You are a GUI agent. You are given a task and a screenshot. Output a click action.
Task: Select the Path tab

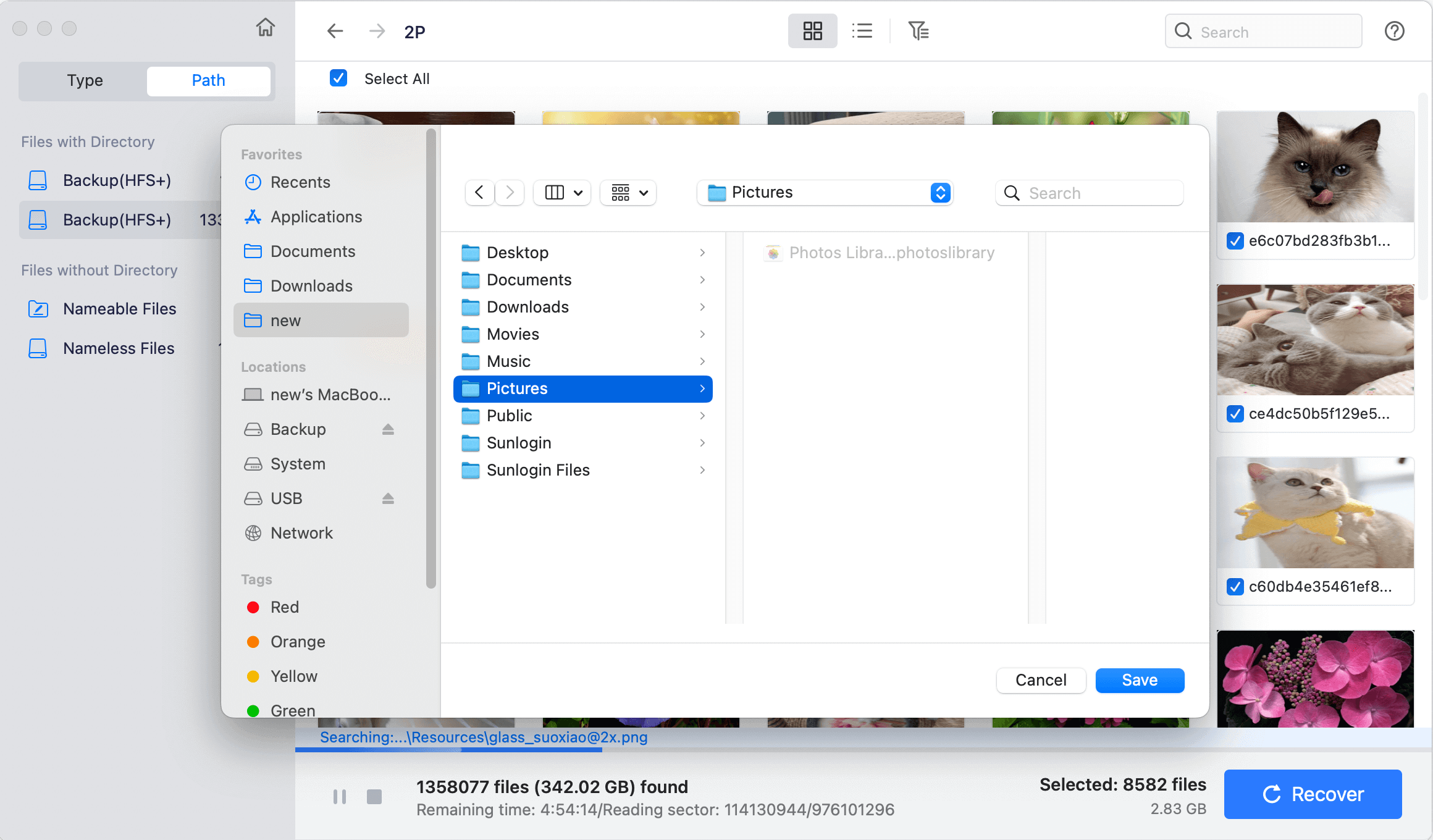click(x=208, y=80)
